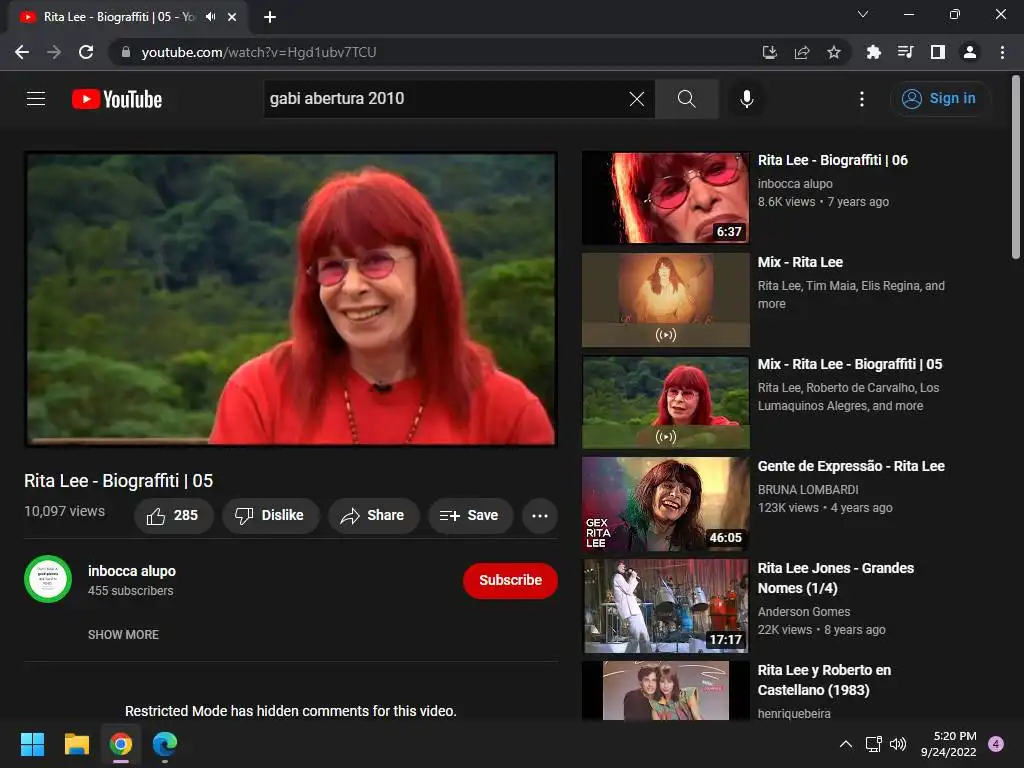
Task: Open a new browser tab
Action: click(x=270, y=17)
